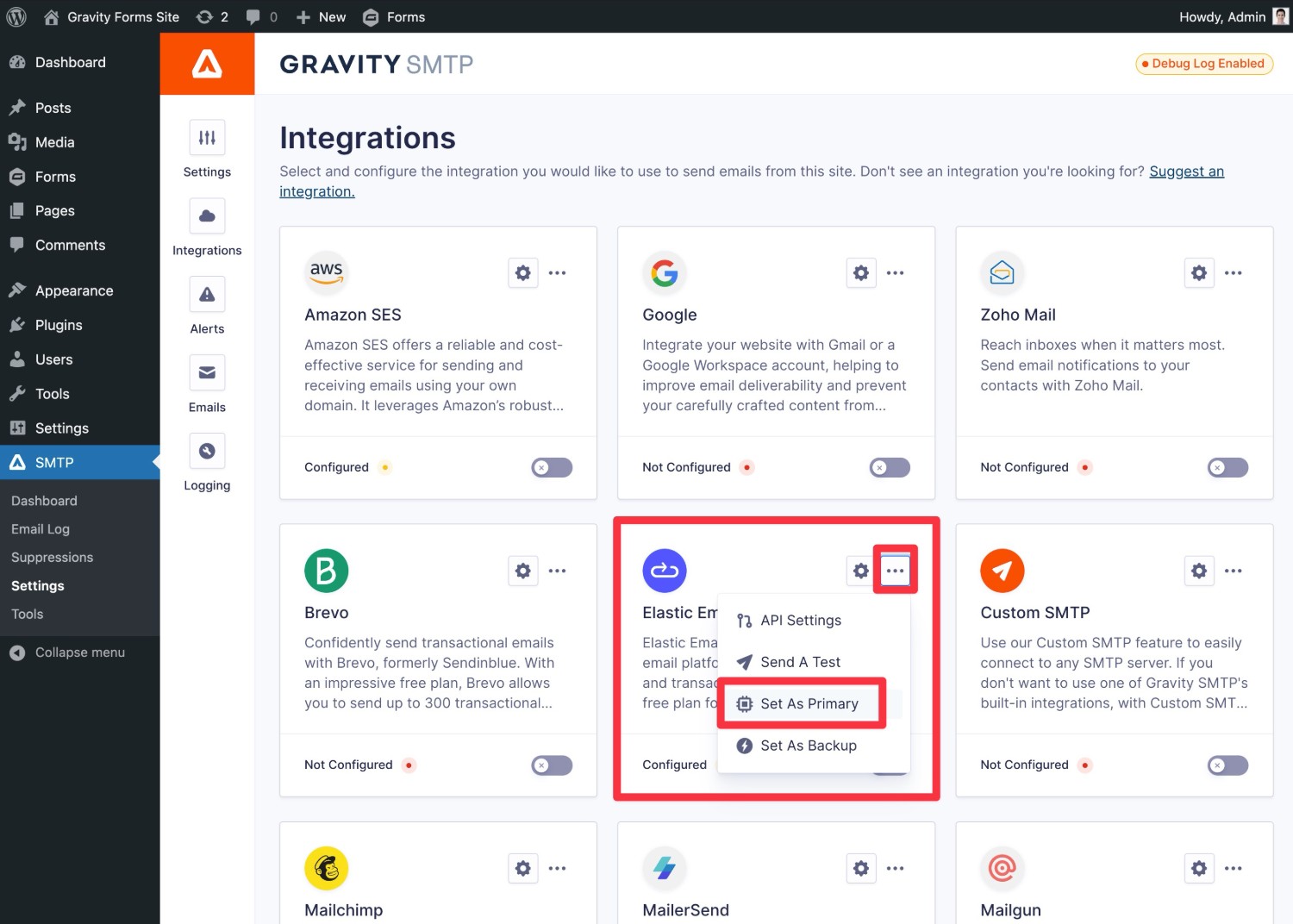Collapse the WordPress admin menu

point(79,652)
